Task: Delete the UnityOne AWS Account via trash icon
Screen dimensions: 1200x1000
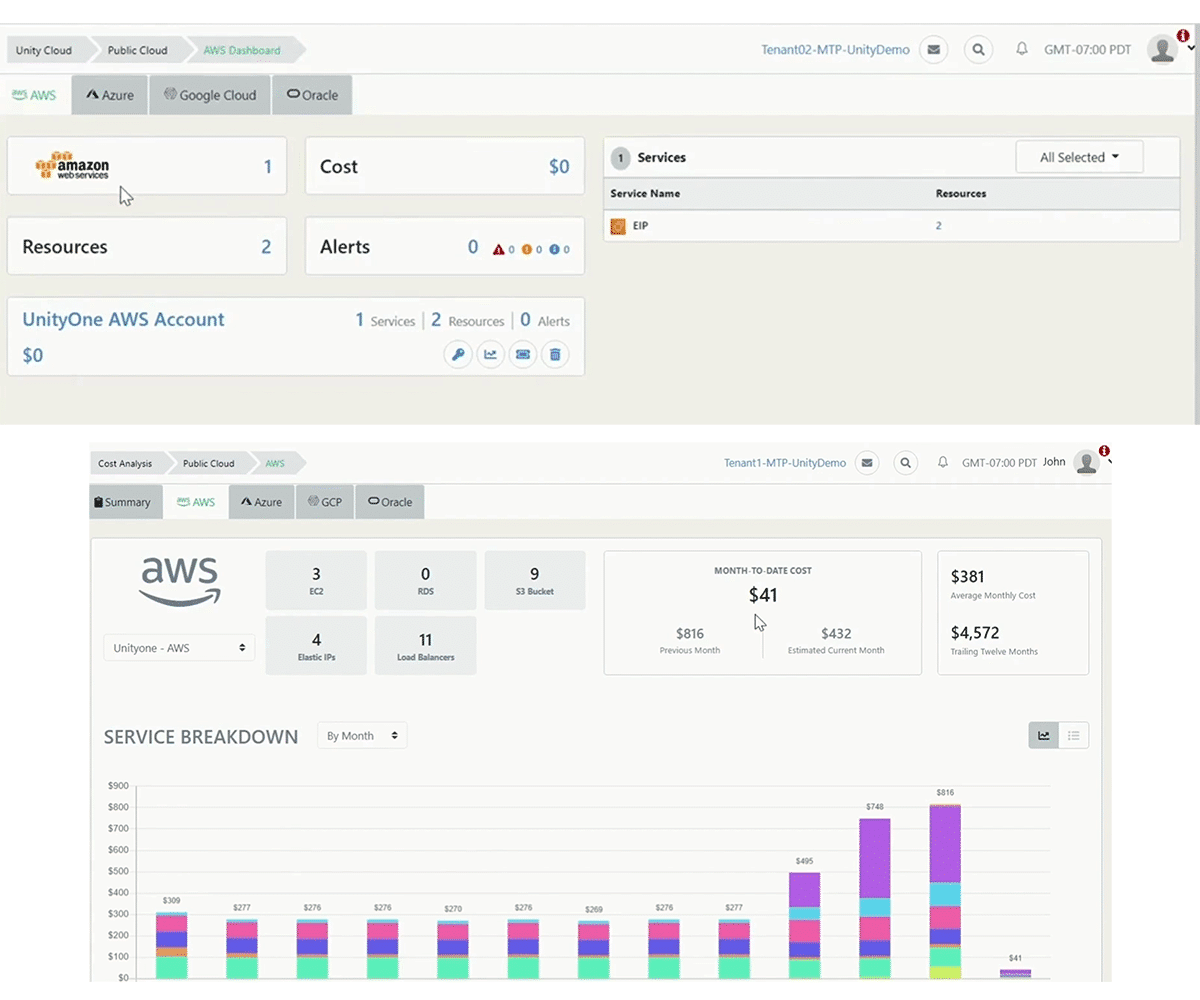Action: click(555, 354)
